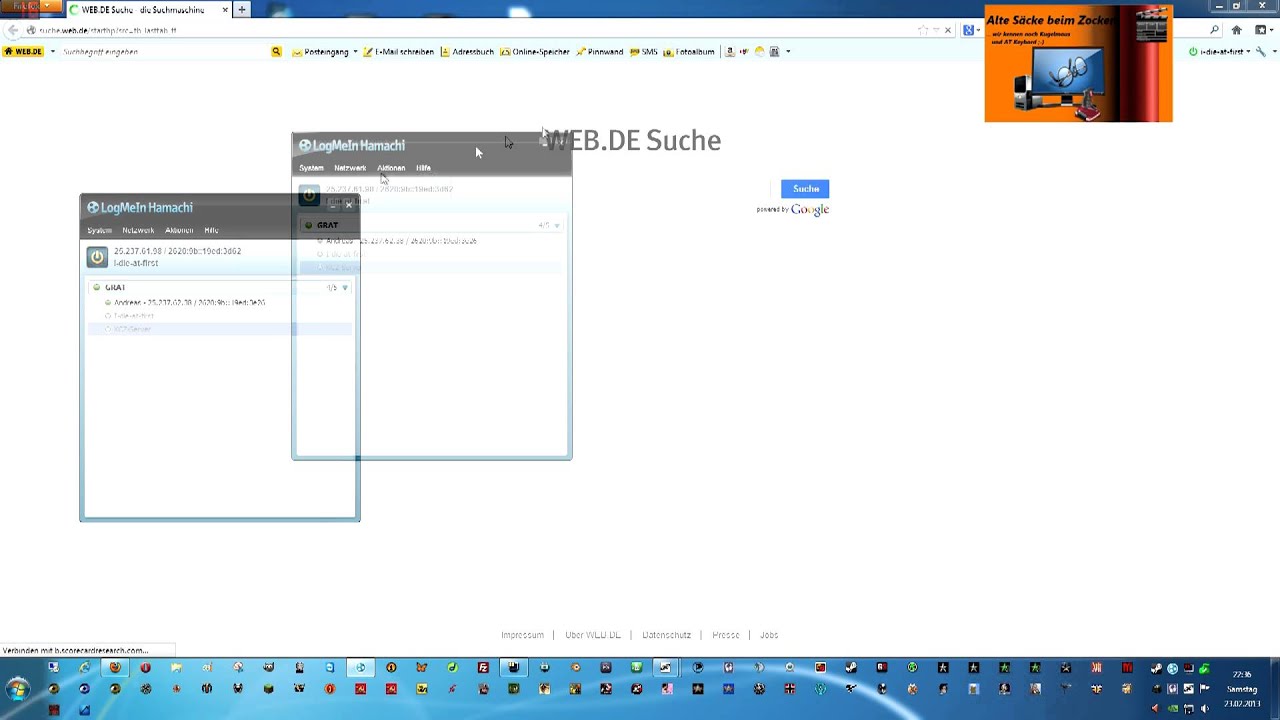The width and height of the screenshot is (1280, 720).
Task: Open Aktionen menu in front Hamachi window
Action: 179,230
